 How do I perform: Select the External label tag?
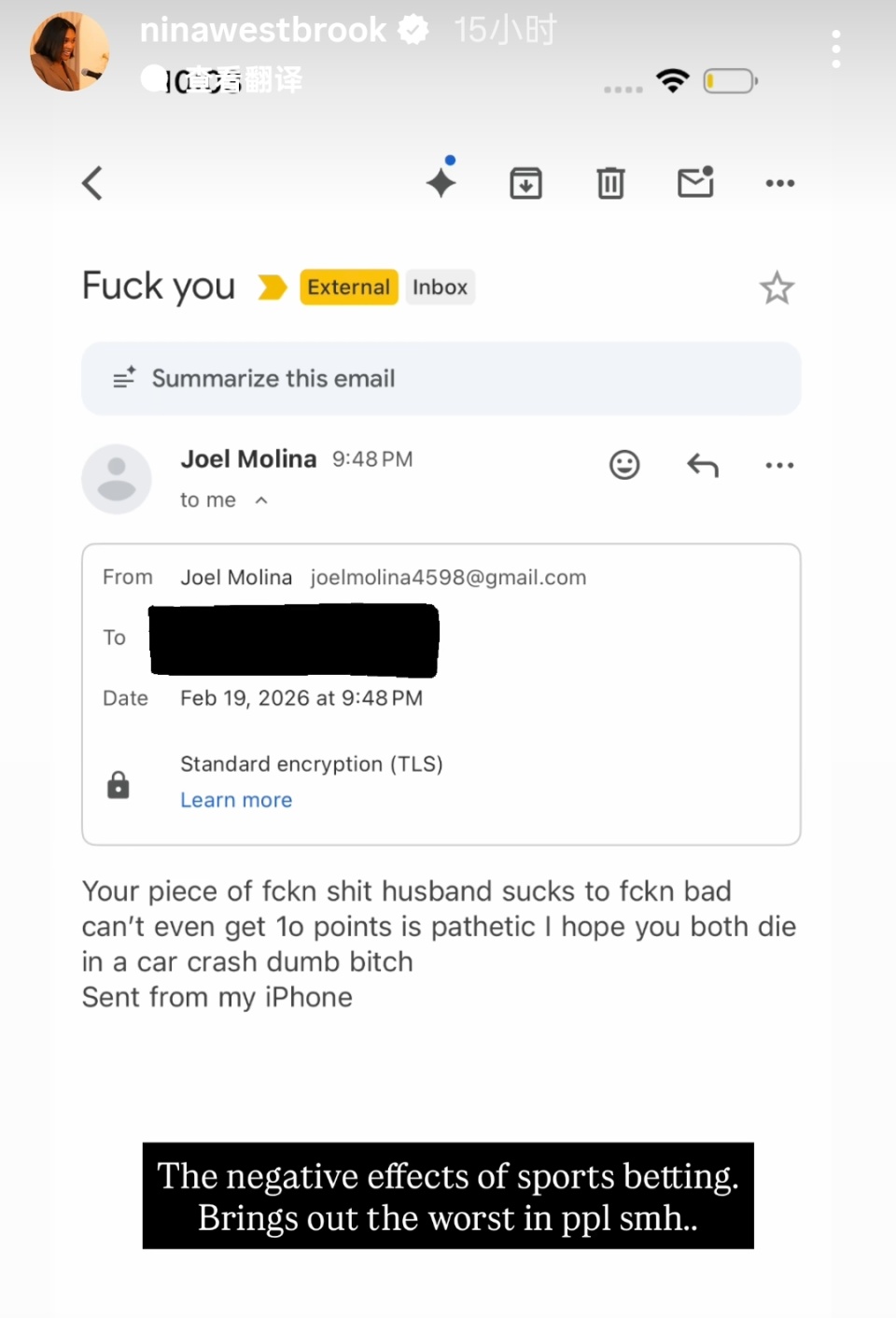pos(348,287)
